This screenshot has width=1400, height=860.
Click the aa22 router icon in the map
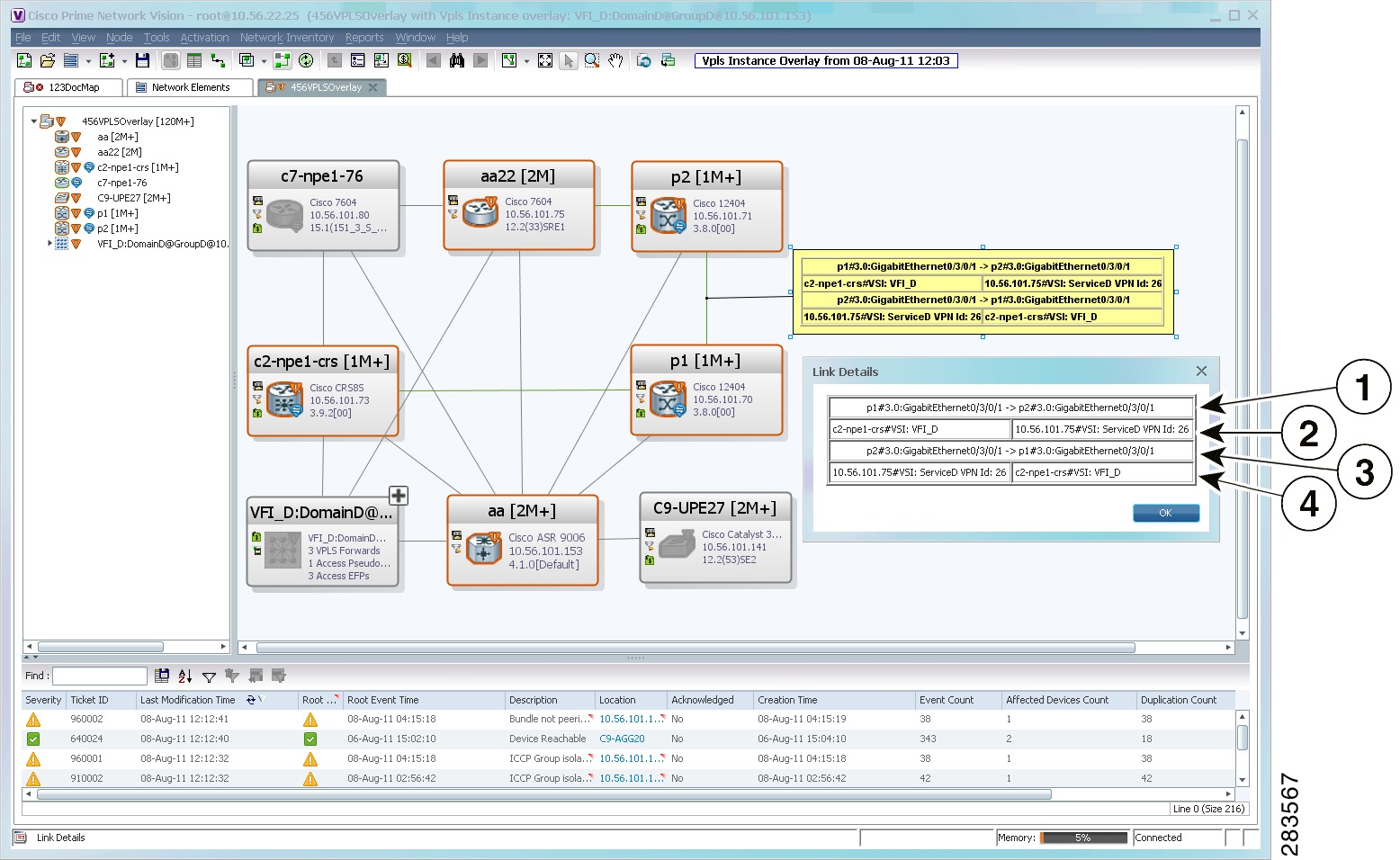click(480, 212)
